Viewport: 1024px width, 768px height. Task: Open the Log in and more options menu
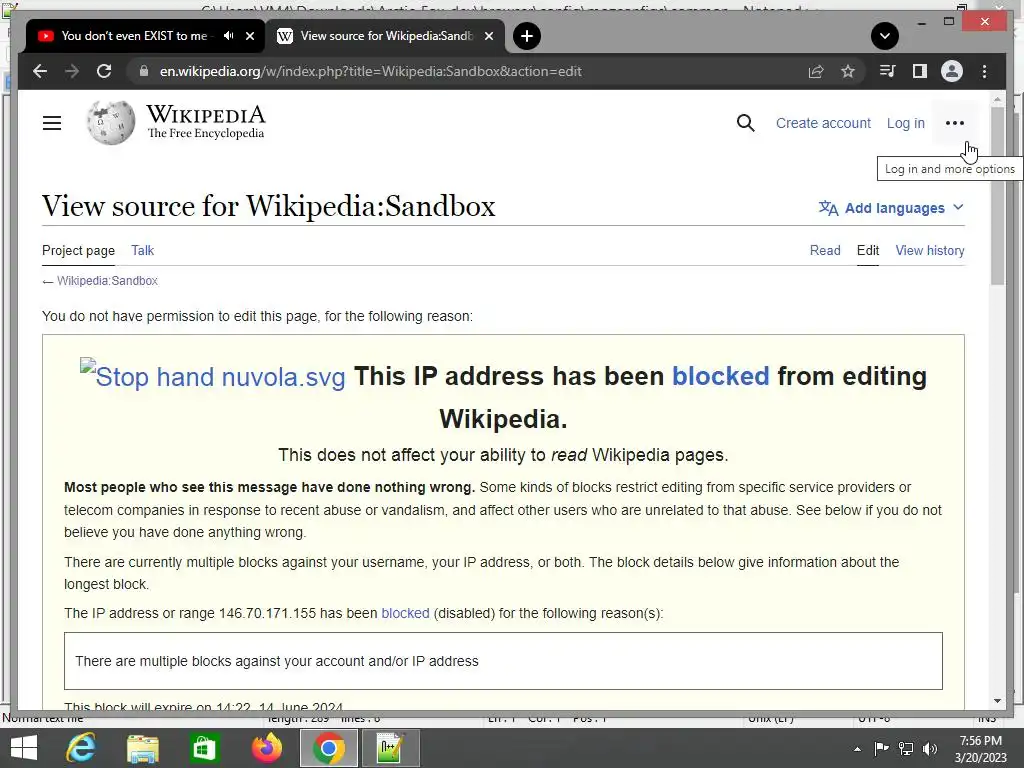[955, 123]
